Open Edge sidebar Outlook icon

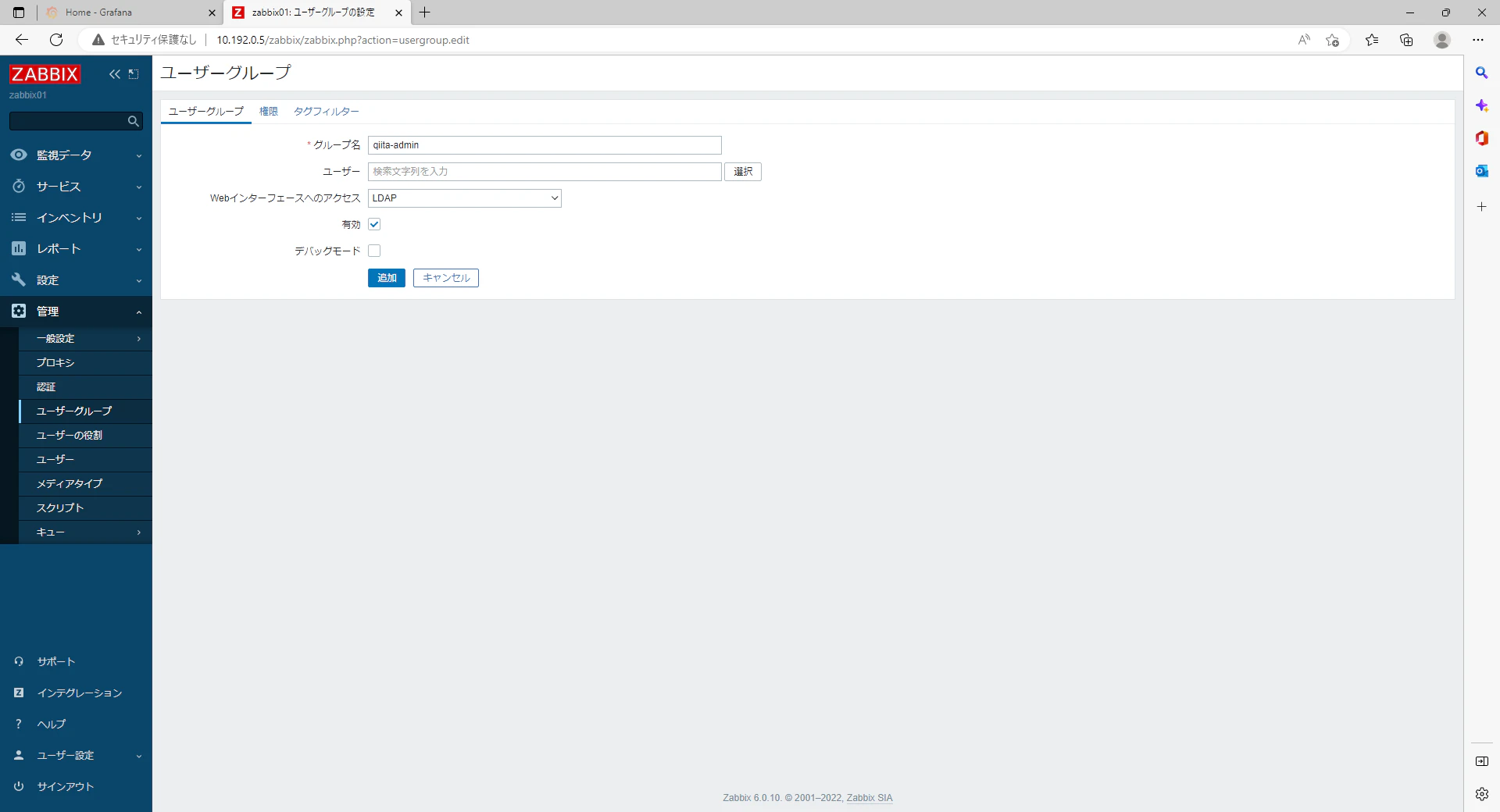click(1481, 171)
